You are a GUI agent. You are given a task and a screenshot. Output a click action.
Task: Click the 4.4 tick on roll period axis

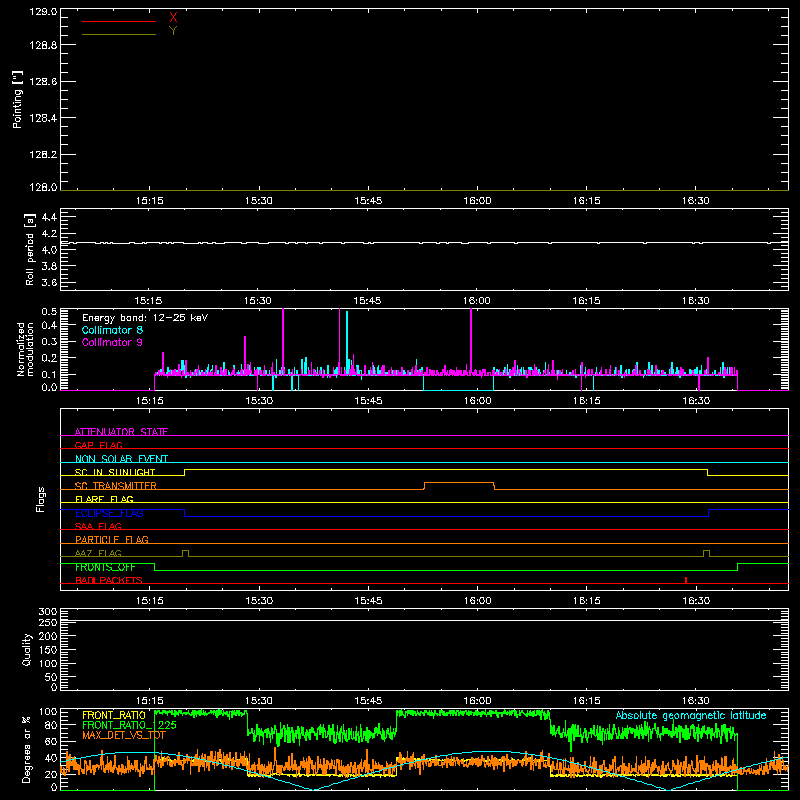click(x=49, y=217)
